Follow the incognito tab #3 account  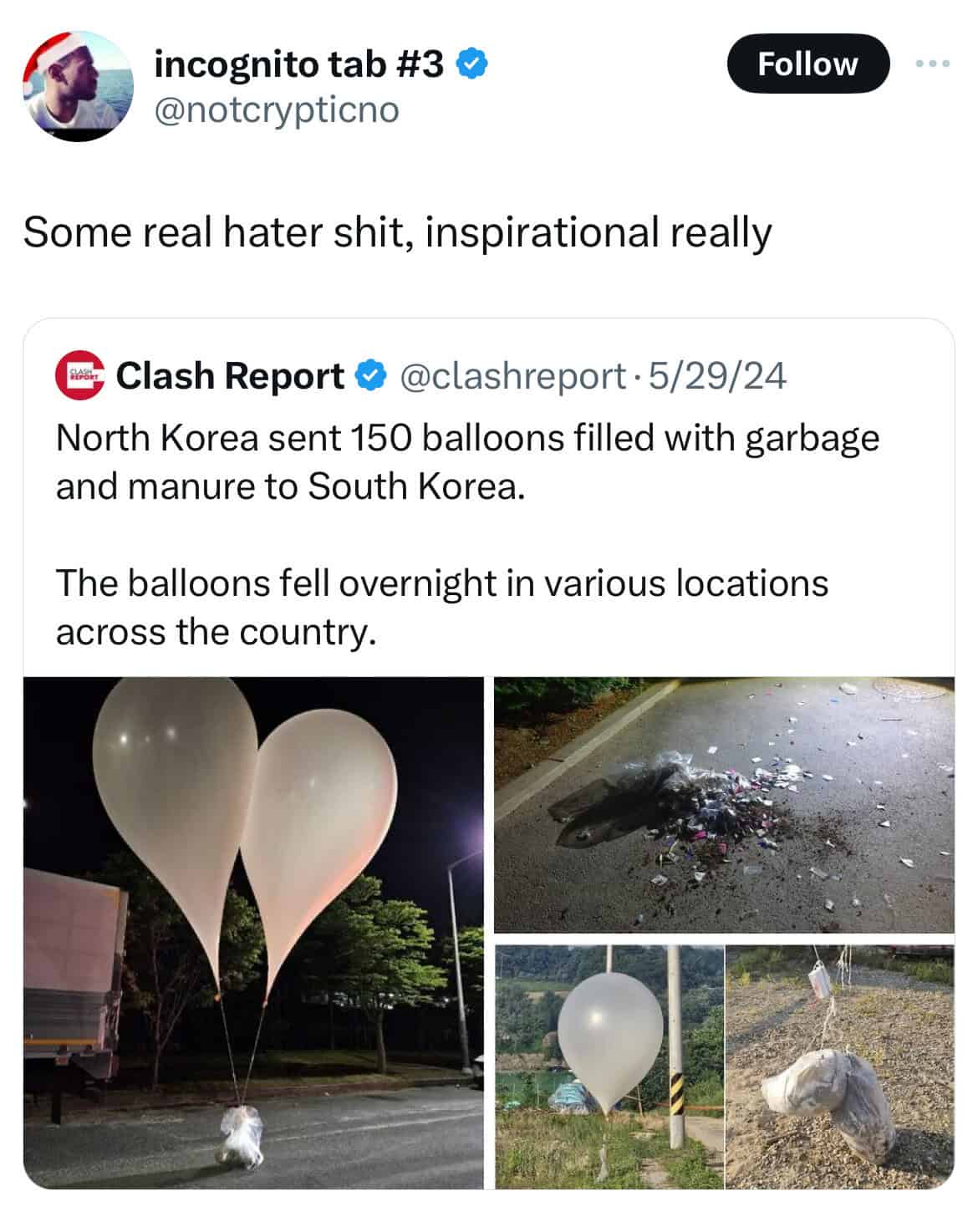point(807,64)
